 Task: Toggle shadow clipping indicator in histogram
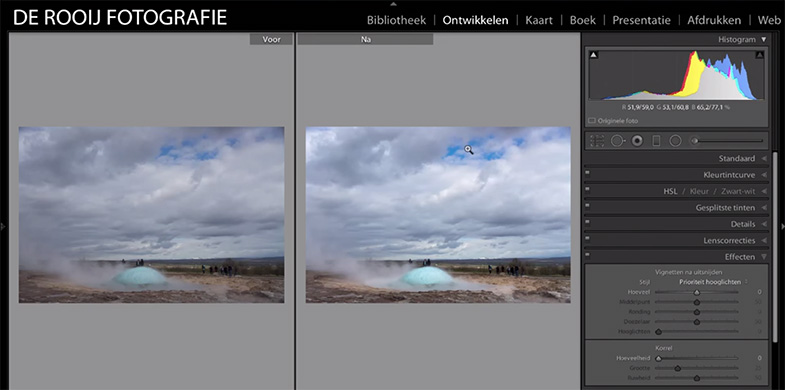(594, 55)
